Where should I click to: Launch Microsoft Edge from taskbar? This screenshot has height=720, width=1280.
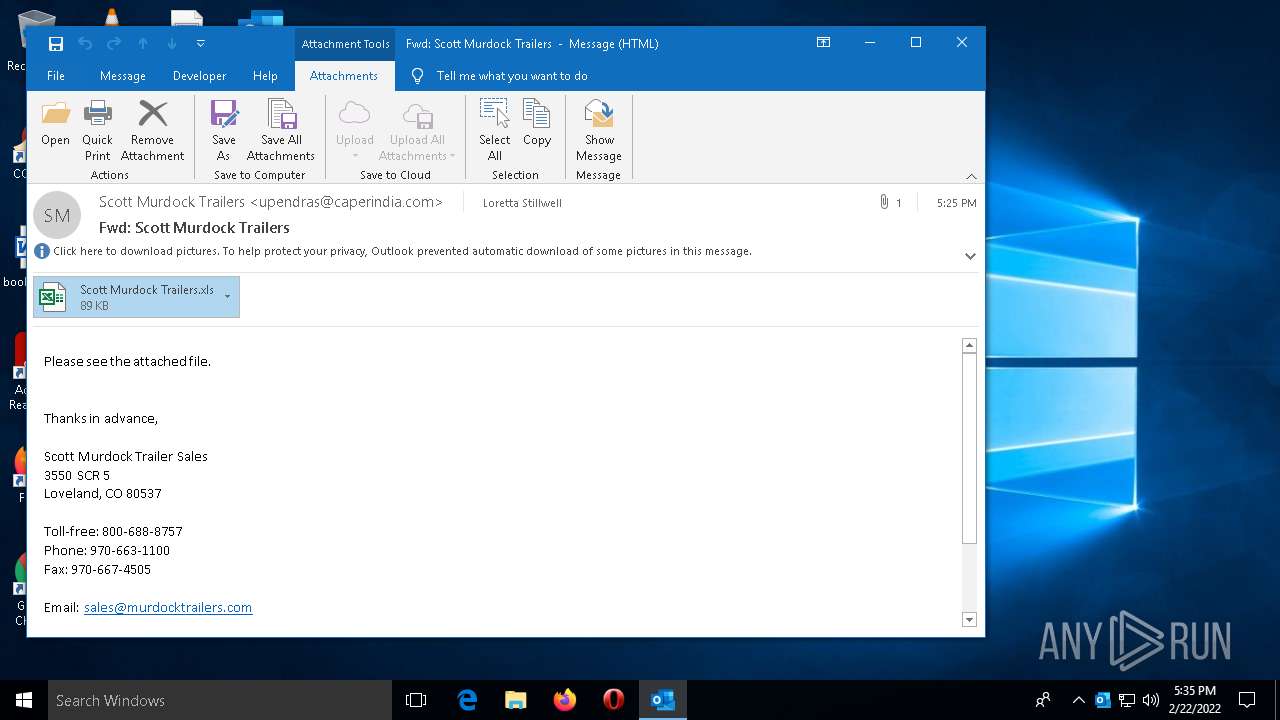coord(467,700)
